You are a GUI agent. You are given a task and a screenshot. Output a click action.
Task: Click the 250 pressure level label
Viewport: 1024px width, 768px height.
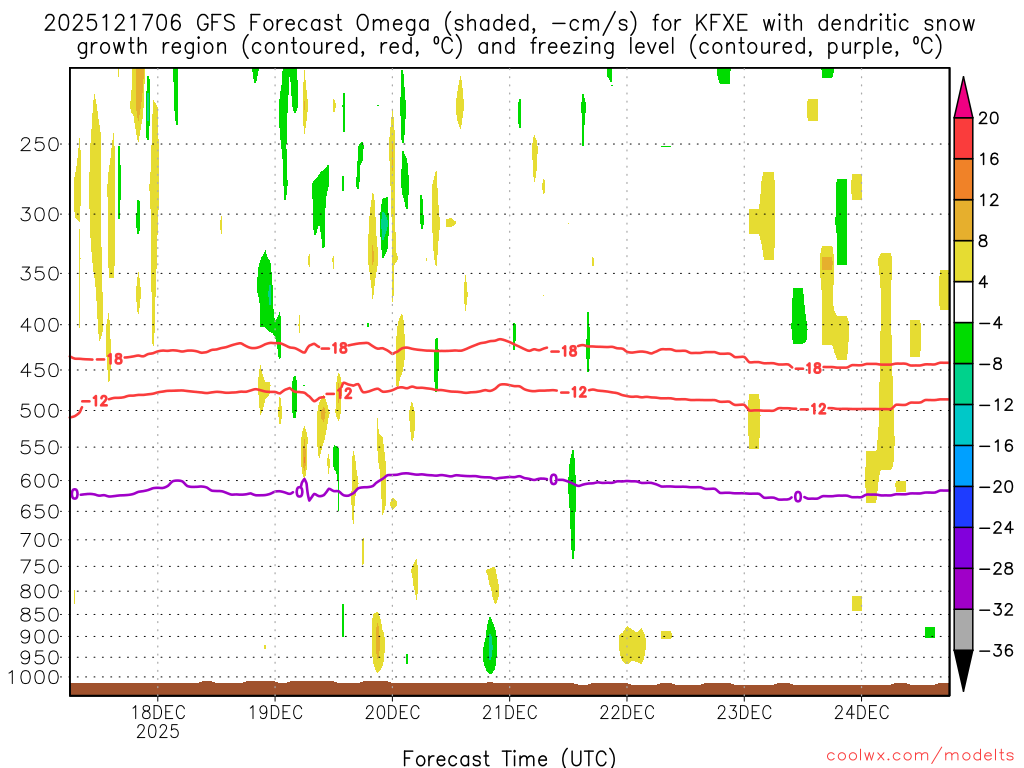click(41, 144)
